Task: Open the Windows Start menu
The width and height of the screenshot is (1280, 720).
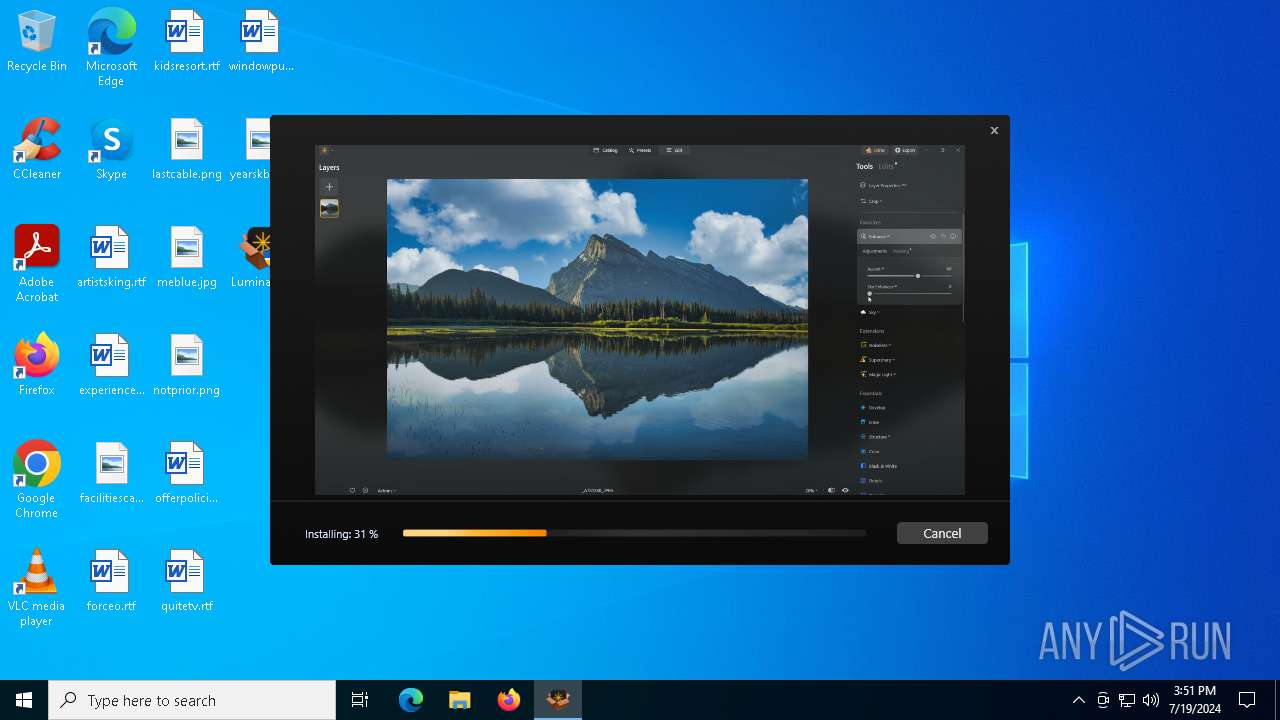Action: click(24, 700)
